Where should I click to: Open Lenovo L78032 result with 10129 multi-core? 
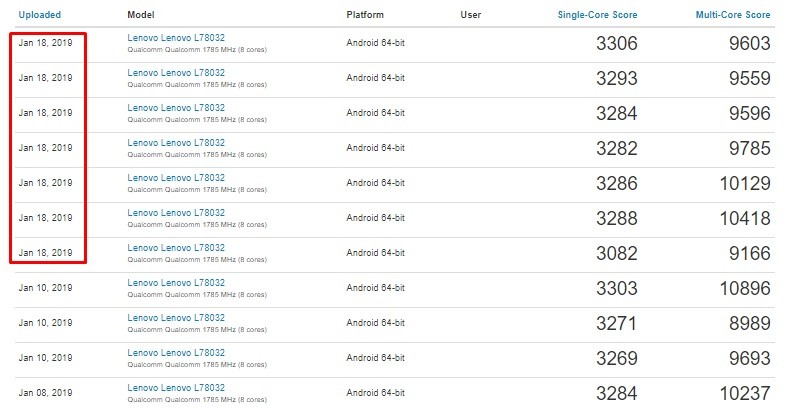point(176,178)
